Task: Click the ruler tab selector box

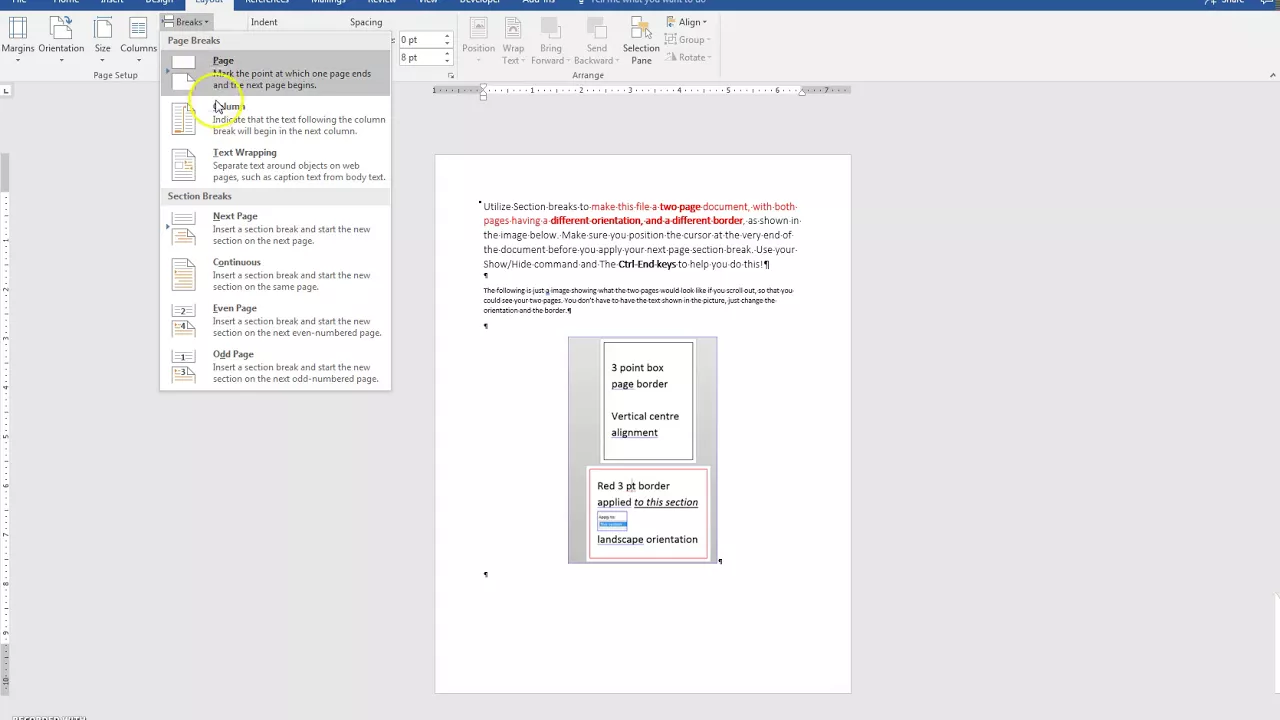Action: point(6,91)
